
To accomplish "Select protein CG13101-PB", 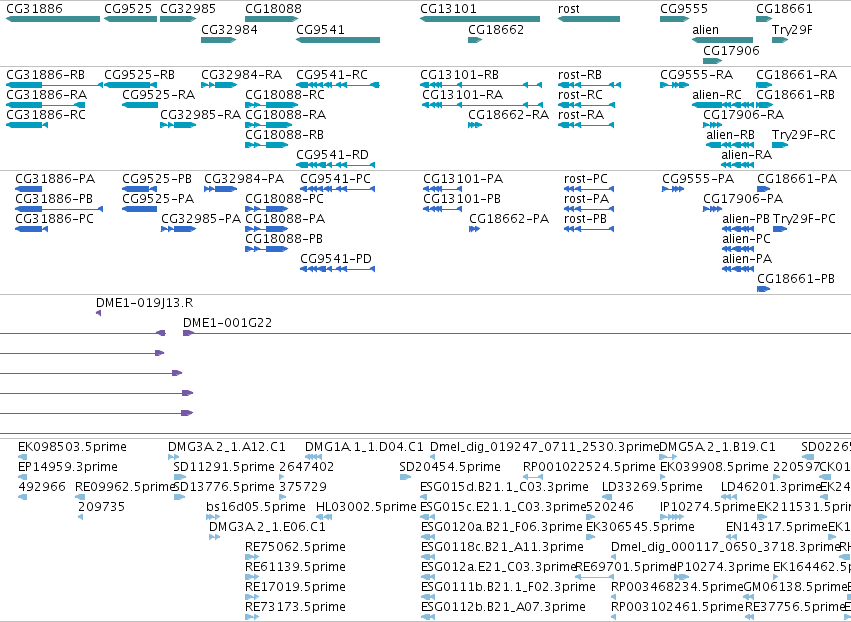I will coord(442,209).
